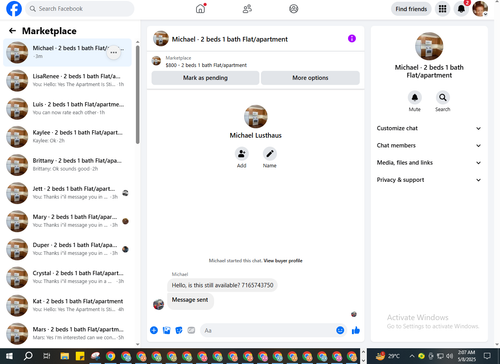Open more actions plus icon
500x364 pixels.
(154, 330)
